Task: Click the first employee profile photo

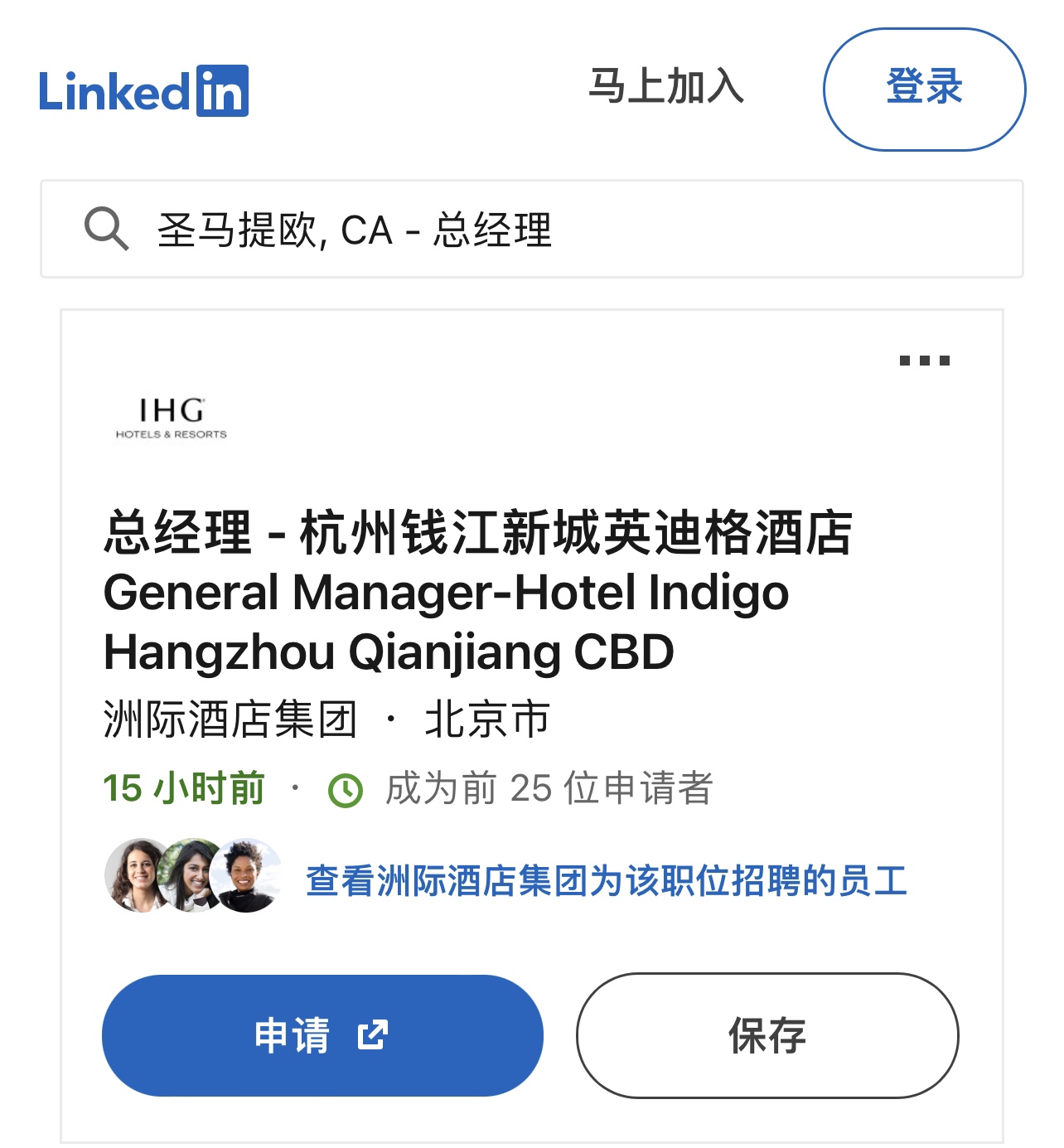Action: coord(138,875)
